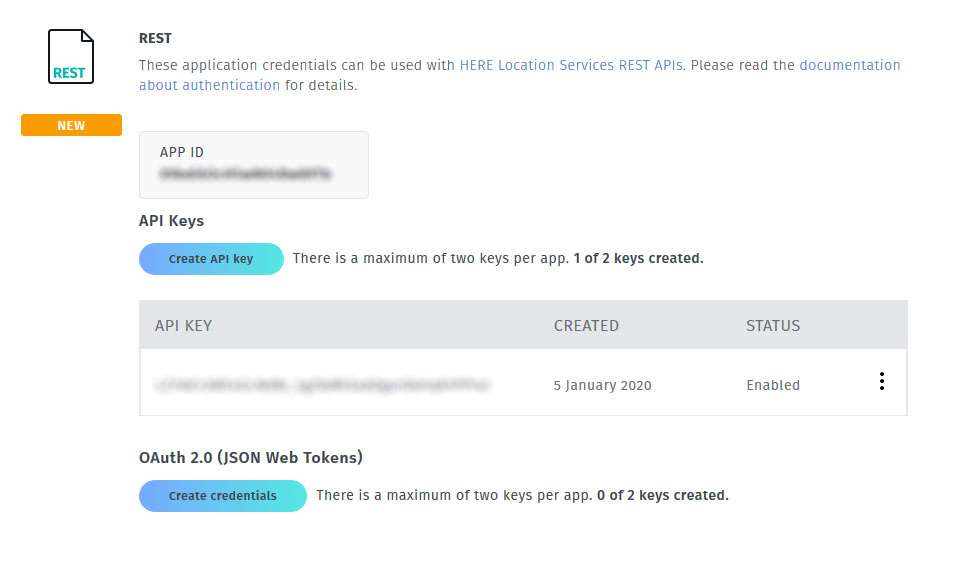The width and height of the screenshot is (953, 570).
Task: Click the APP ID field box
Action: coord(254,165)
